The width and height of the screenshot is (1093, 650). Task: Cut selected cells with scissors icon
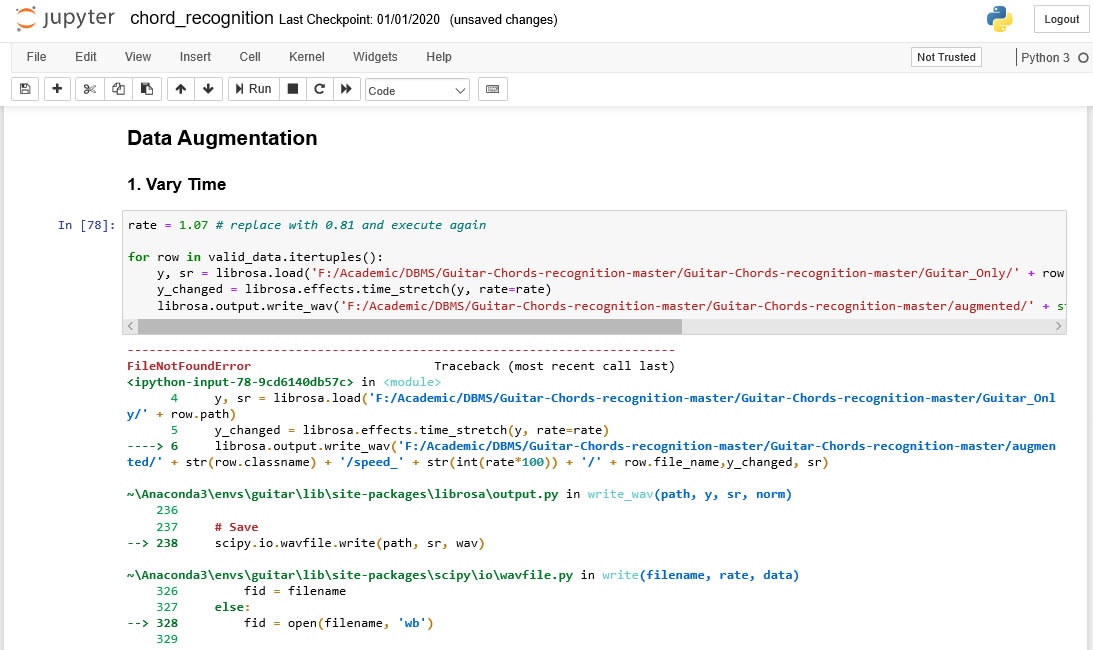90,89
